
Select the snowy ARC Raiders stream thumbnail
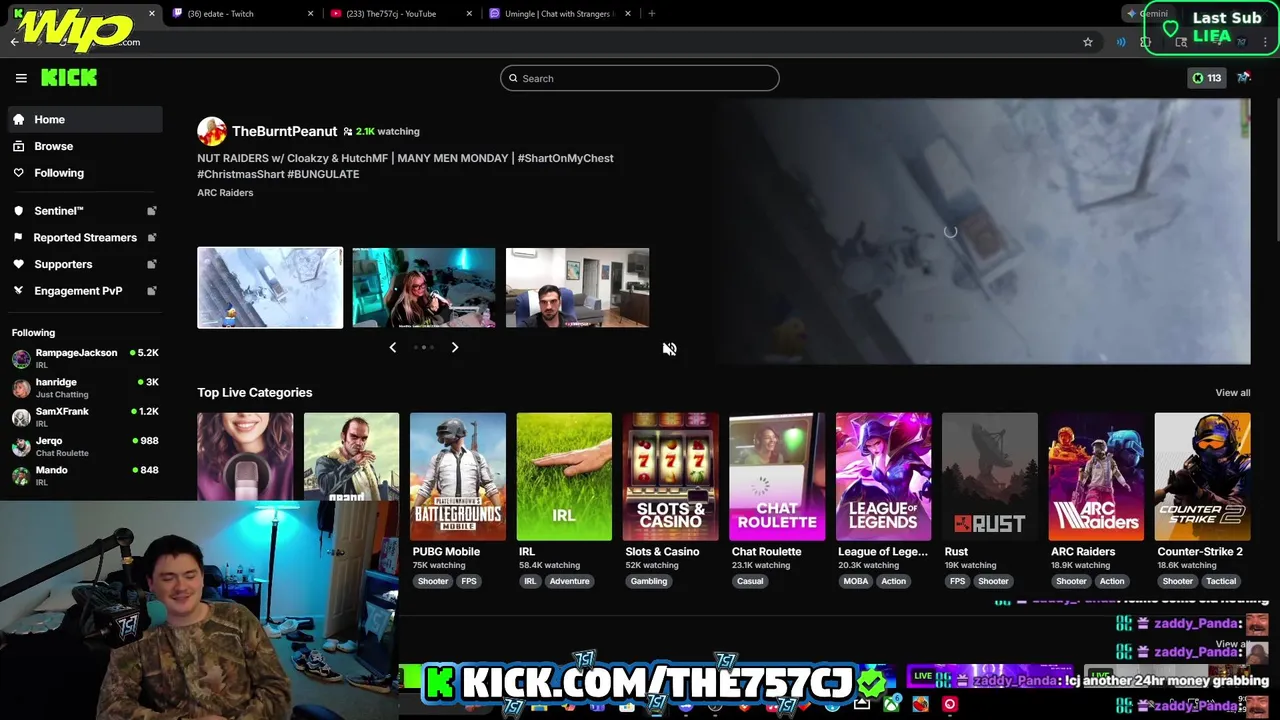coord(270,288)
